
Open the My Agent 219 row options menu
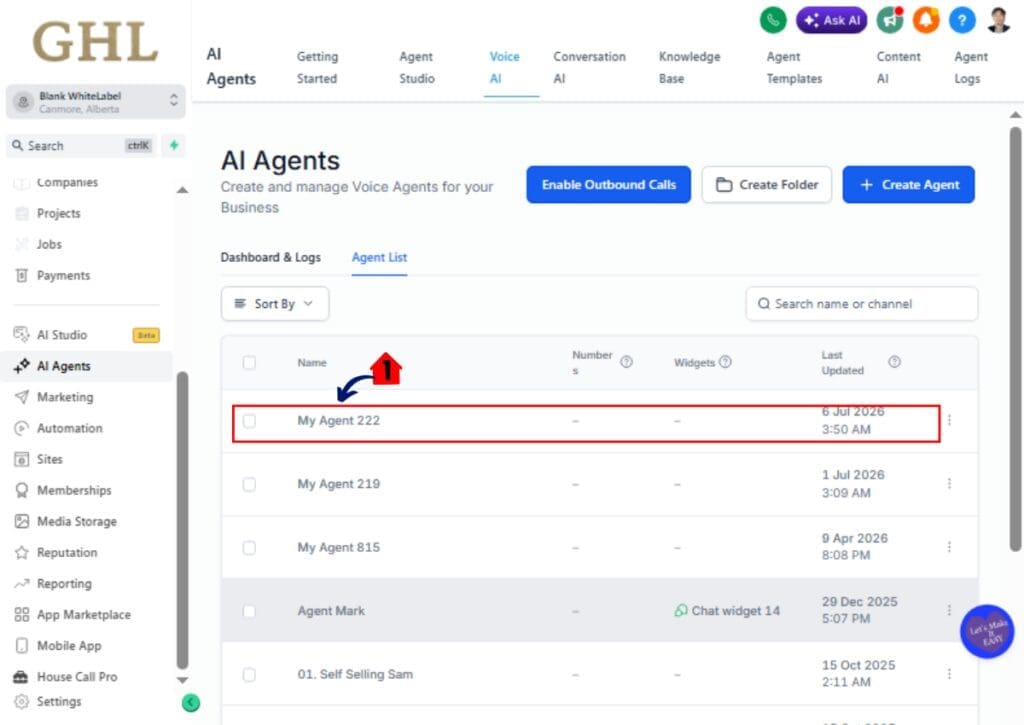950,483
